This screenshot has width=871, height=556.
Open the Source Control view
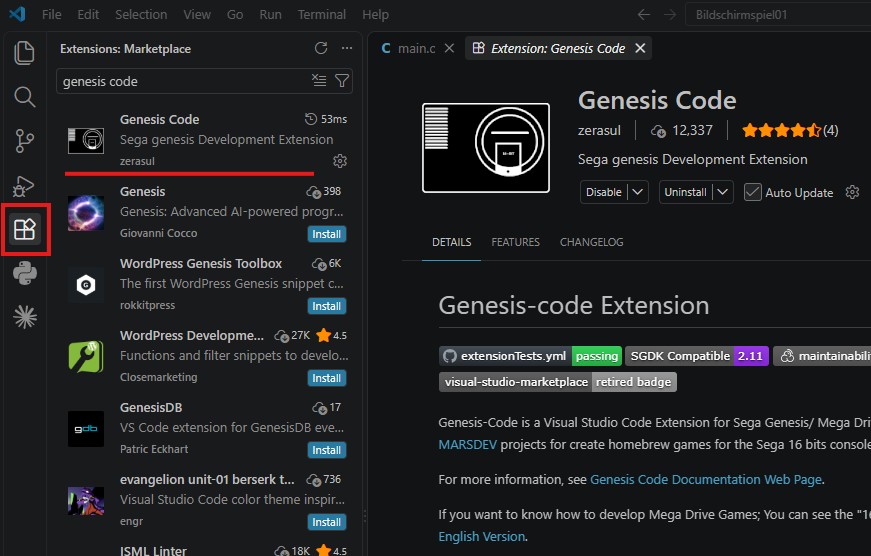click(x=24, y=141)
